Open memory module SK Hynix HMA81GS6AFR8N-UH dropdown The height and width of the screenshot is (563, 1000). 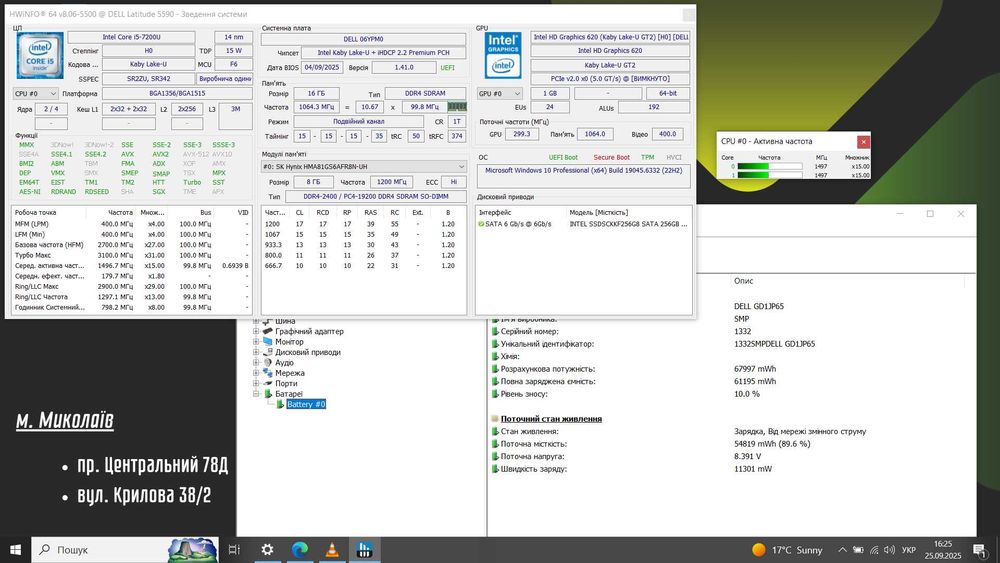(x=364, y=166)
